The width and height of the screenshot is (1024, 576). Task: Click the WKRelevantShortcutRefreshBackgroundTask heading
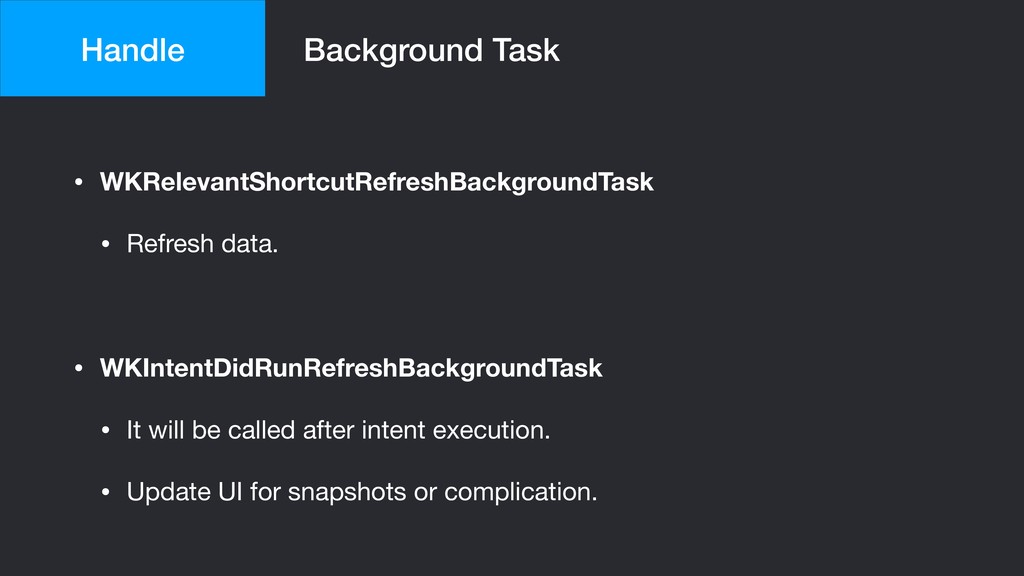376,182
